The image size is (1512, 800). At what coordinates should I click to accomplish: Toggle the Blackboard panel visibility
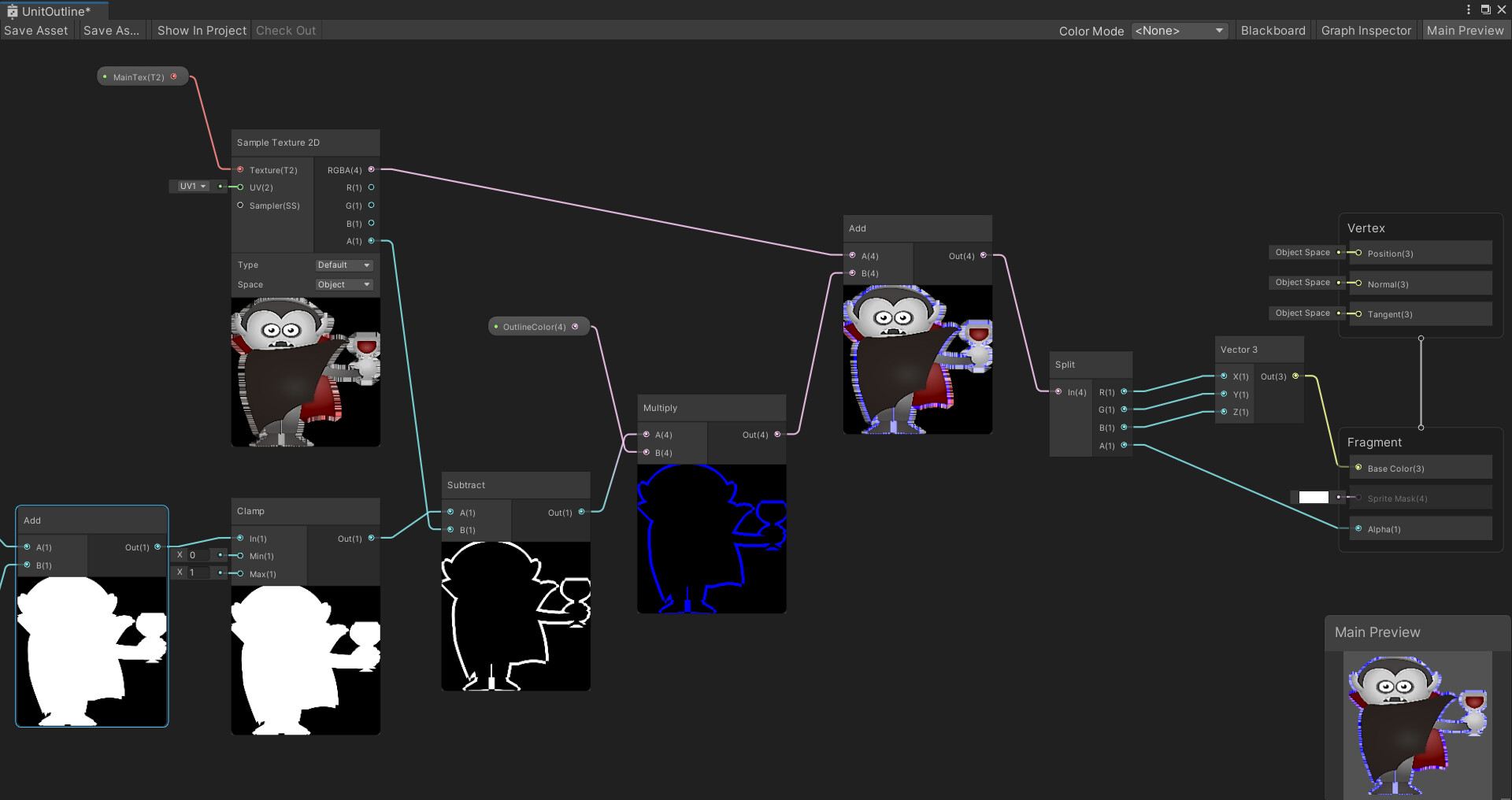click(x=1273, y=30)
